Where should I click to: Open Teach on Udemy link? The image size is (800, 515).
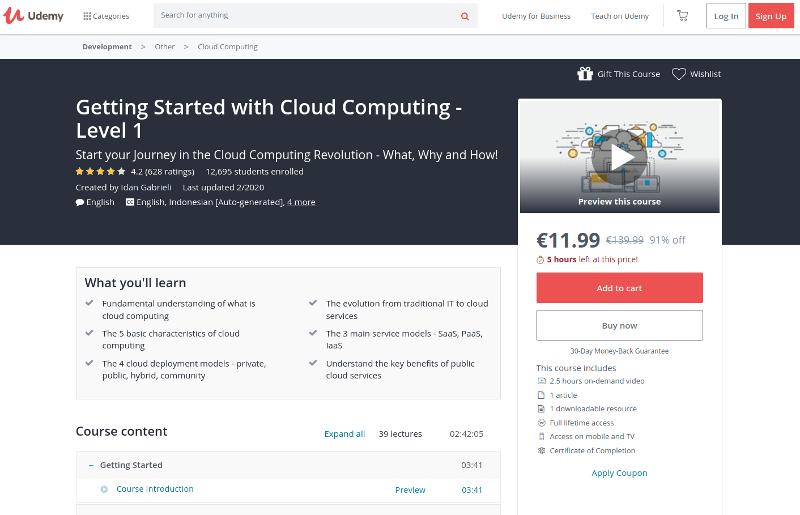pyautogui.click(x=620, y=16)
